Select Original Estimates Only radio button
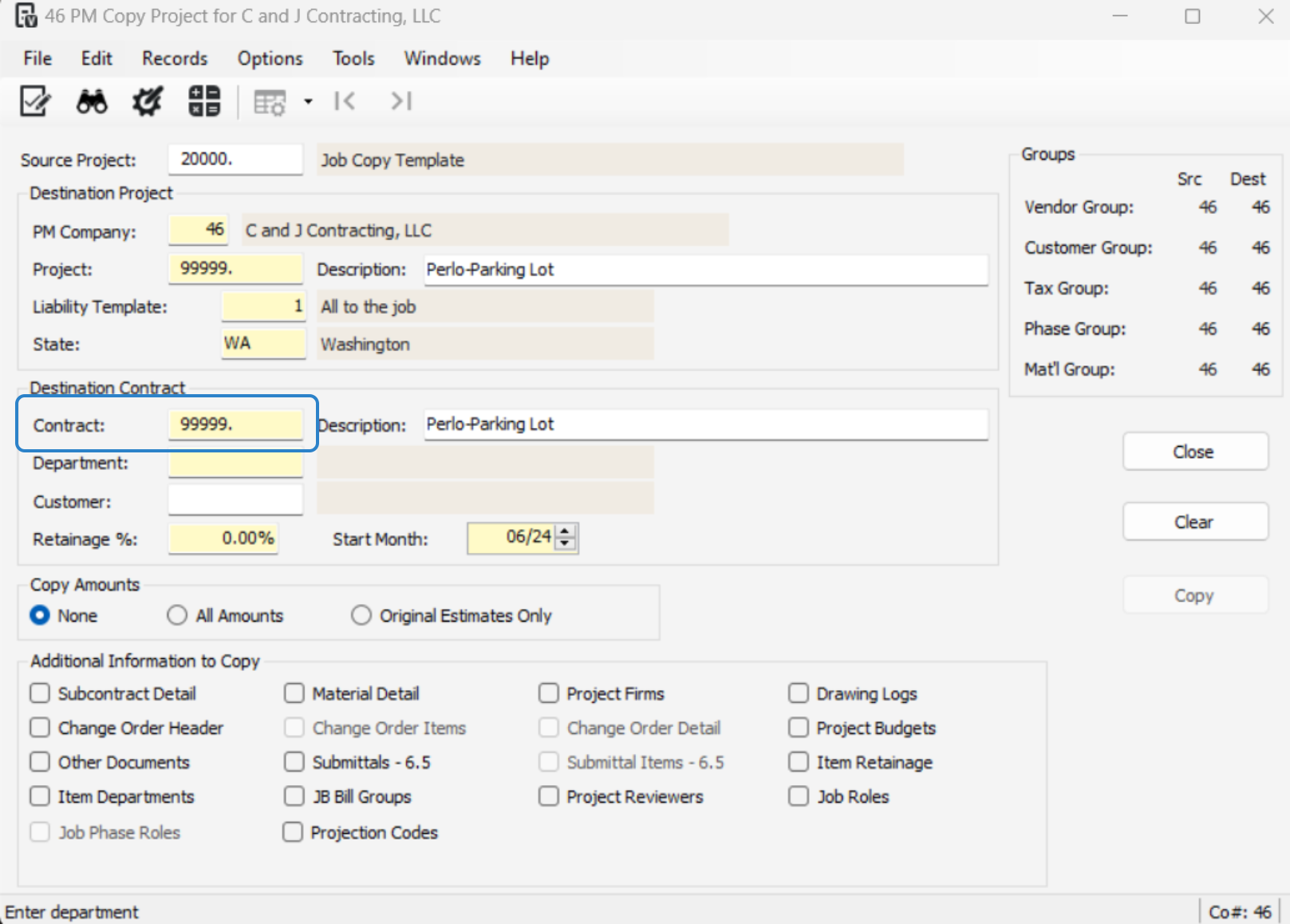 (361, 615)
